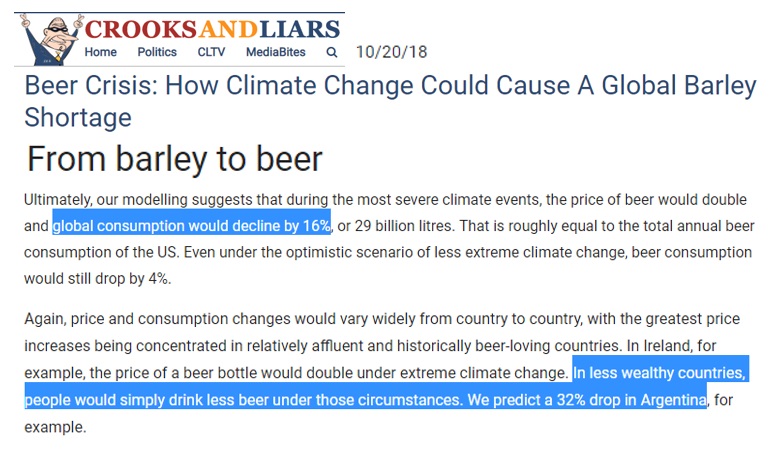
Task: Click the 'would still drop by 4%' text
Action: (x=97, y=279)
